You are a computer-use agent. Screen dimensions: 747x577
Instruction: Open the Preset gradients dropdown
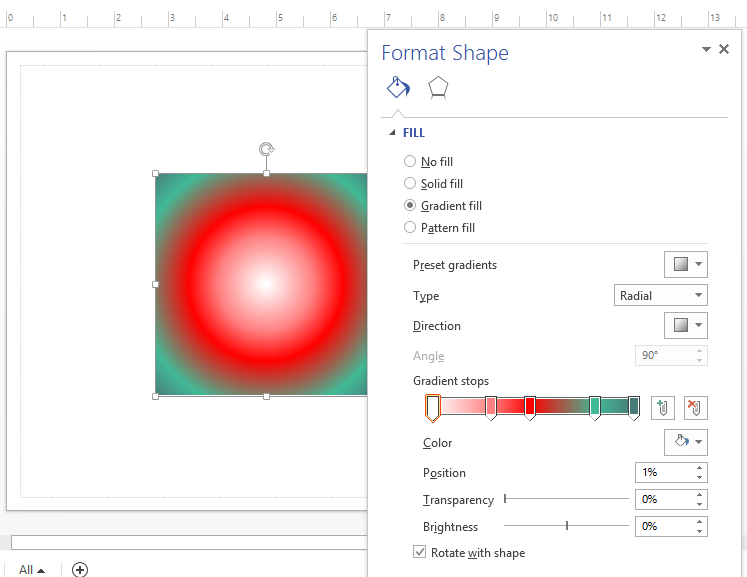click(686, 265)
